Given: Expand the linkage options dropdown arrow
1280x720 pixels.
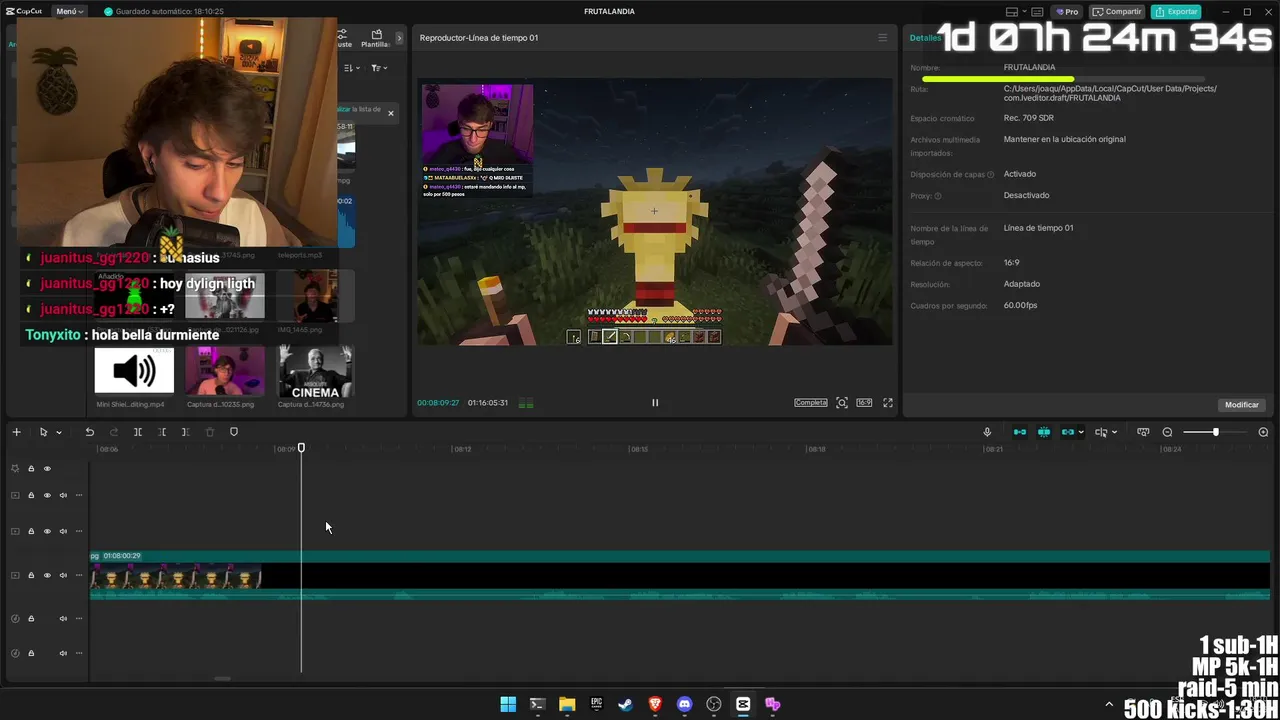Looking at the screenshot, I should click(1081, 432).
